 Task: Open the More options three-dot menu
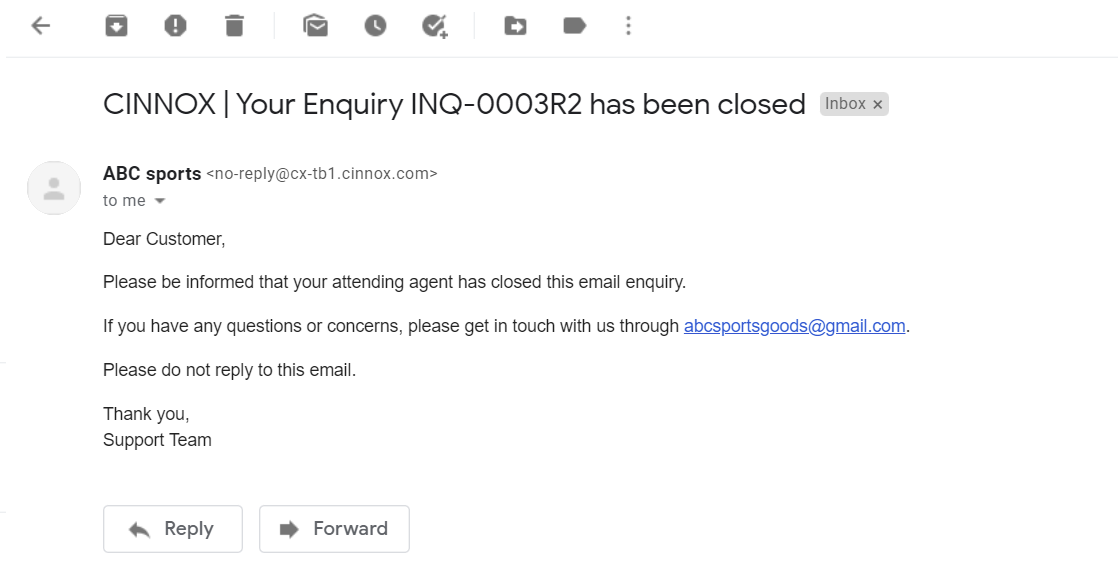point(628,26)
